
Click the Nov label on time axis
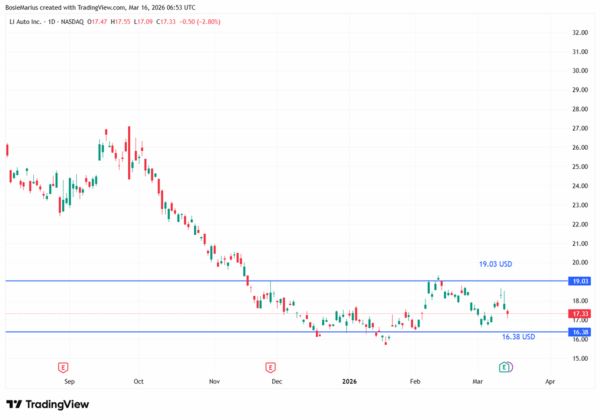[x=214, y=381]
